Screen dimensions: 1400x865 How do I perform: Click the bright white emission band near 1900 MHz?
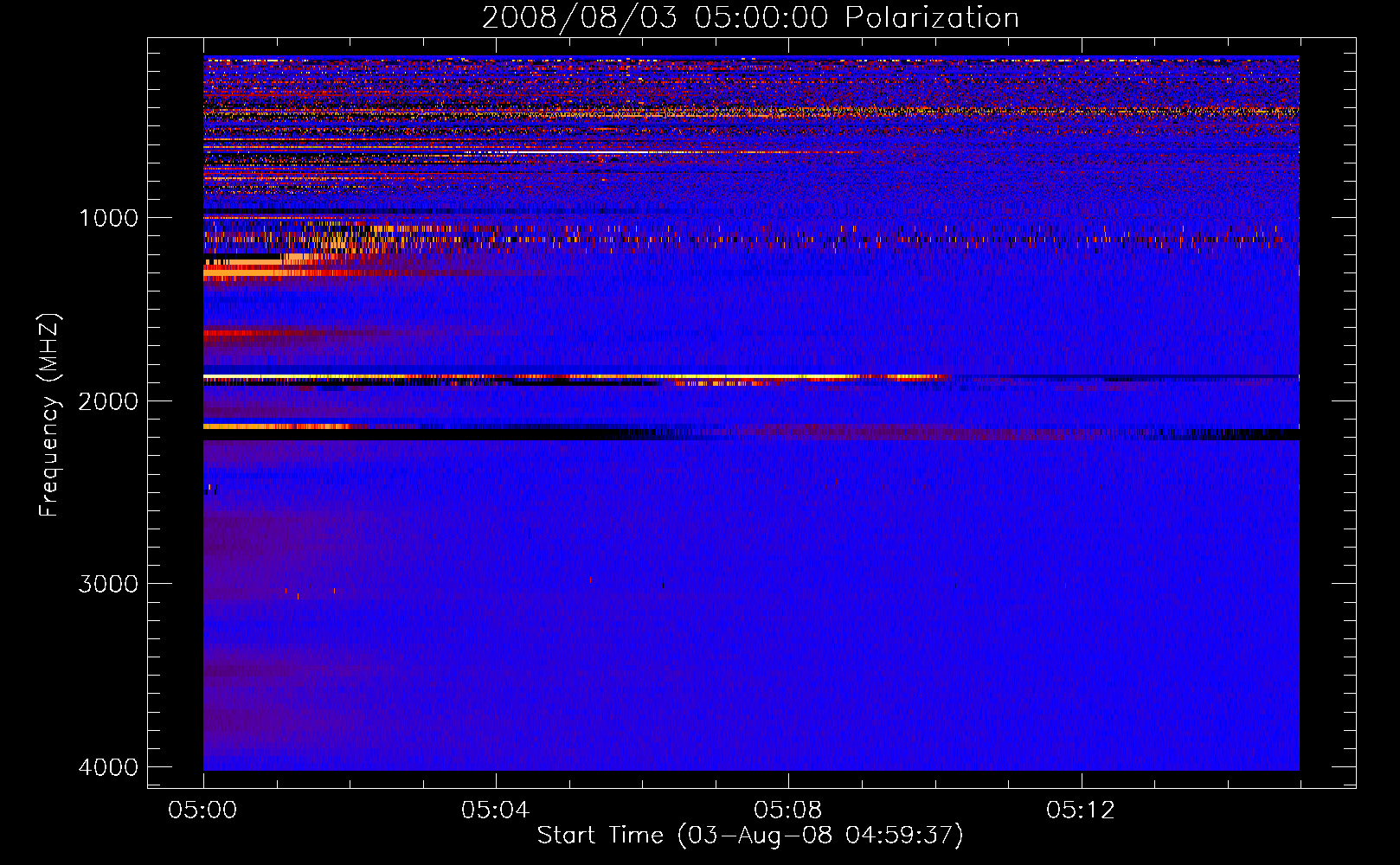point(575,376)
